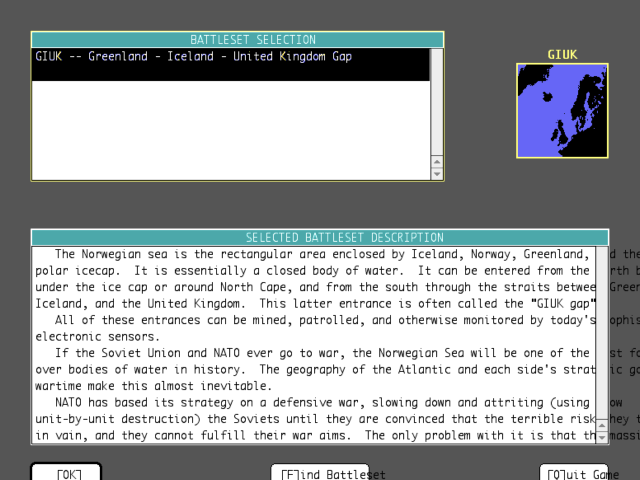Image resolution: width=640 pixels, height=480 pixels.
Task: Click the OK button
Action: click(x=66, y=472)
